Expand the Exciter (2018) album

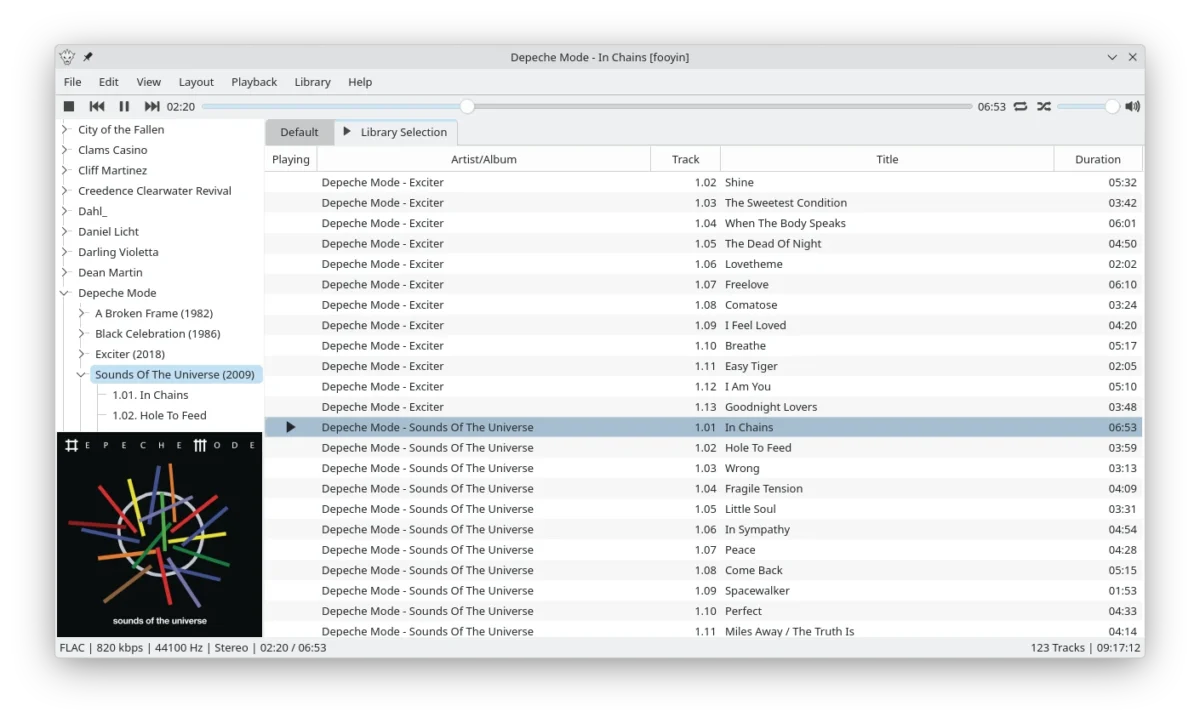(83, 354)
